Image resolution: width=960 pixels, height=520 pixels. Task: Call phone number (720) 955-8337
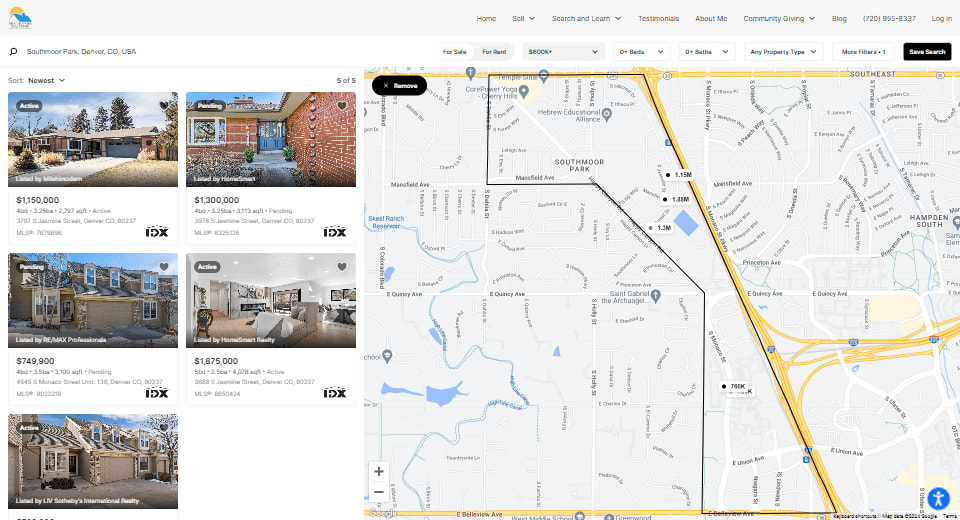889,18
